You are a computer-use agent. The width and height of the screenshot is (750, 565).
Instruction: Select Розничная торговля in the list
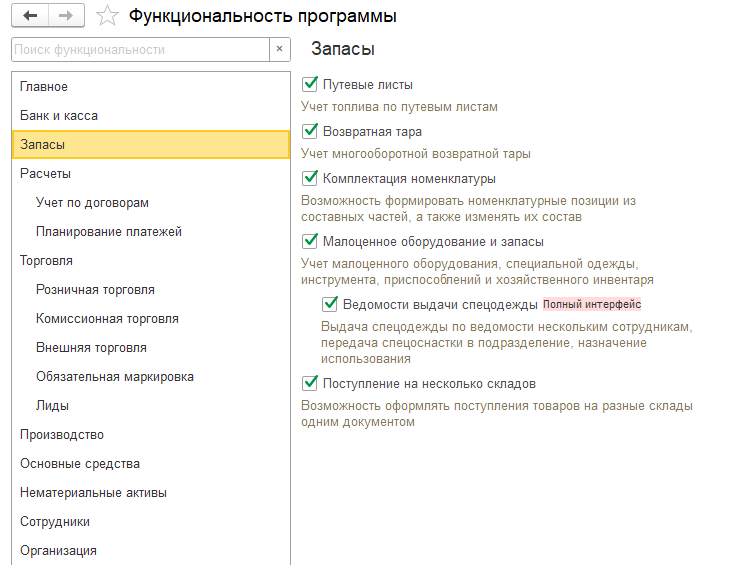pos(95,290)
